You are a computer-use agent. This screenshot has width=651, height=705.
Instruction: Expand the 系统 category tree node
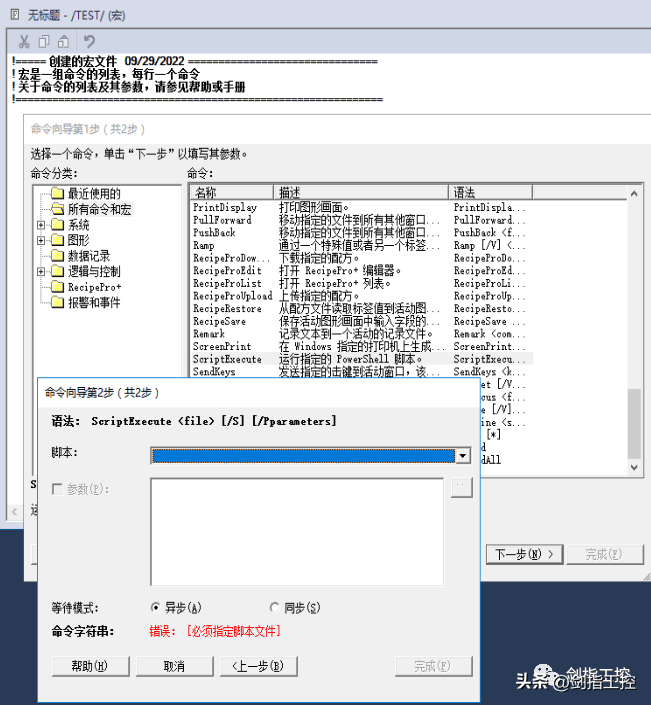pos(41,225)
